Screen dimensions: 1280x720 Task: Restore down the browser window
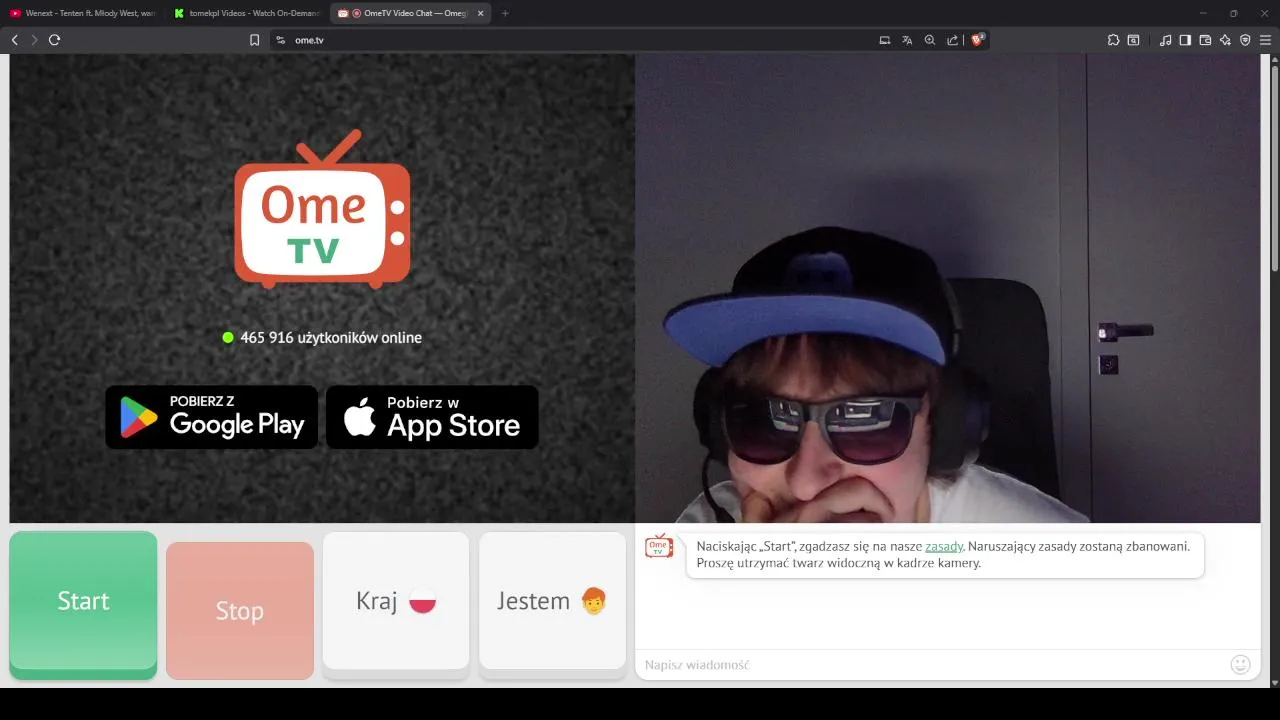click(1233, 13)
